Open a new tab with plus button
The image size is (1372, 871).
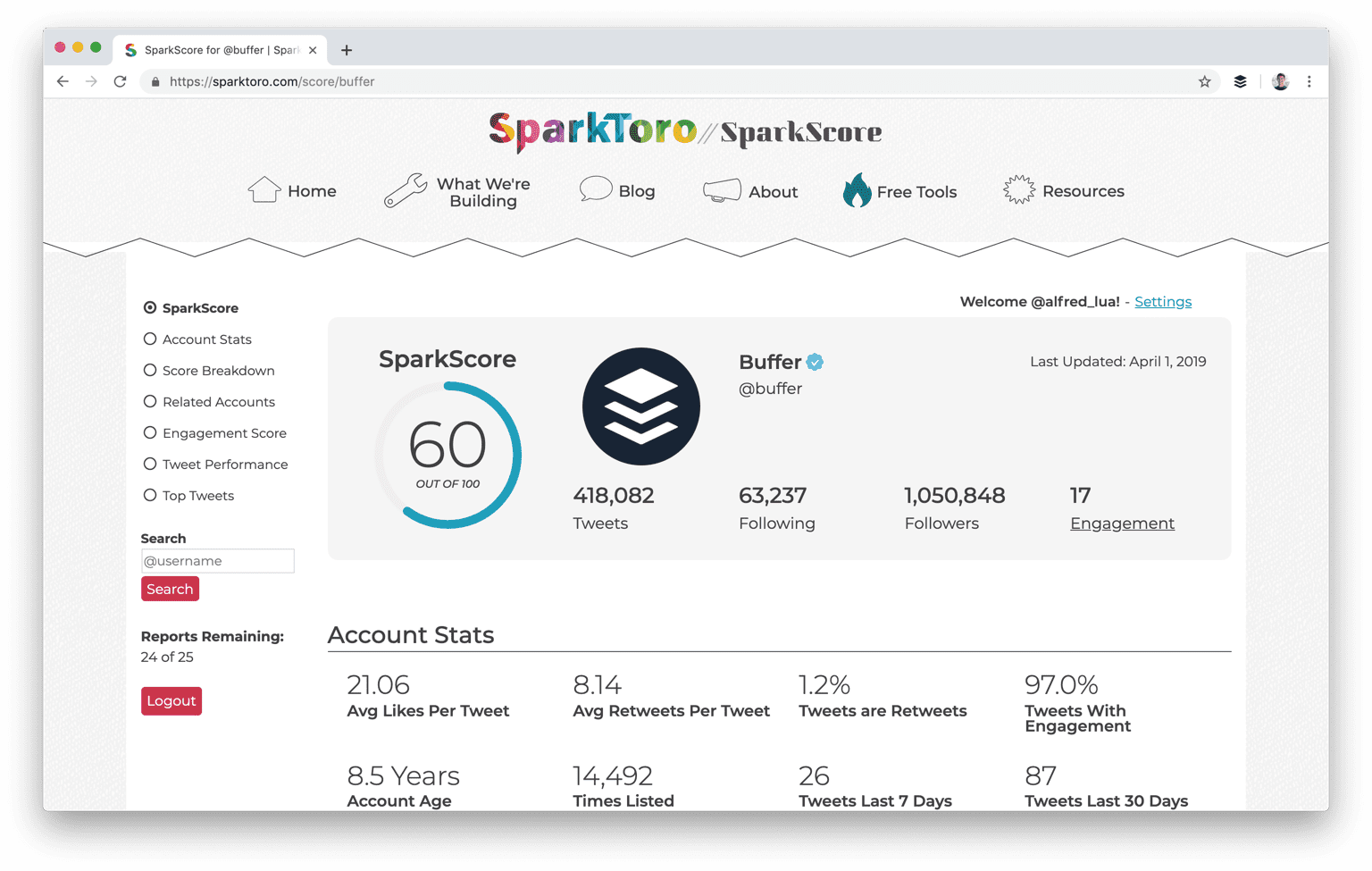click(x=347, y=50)
